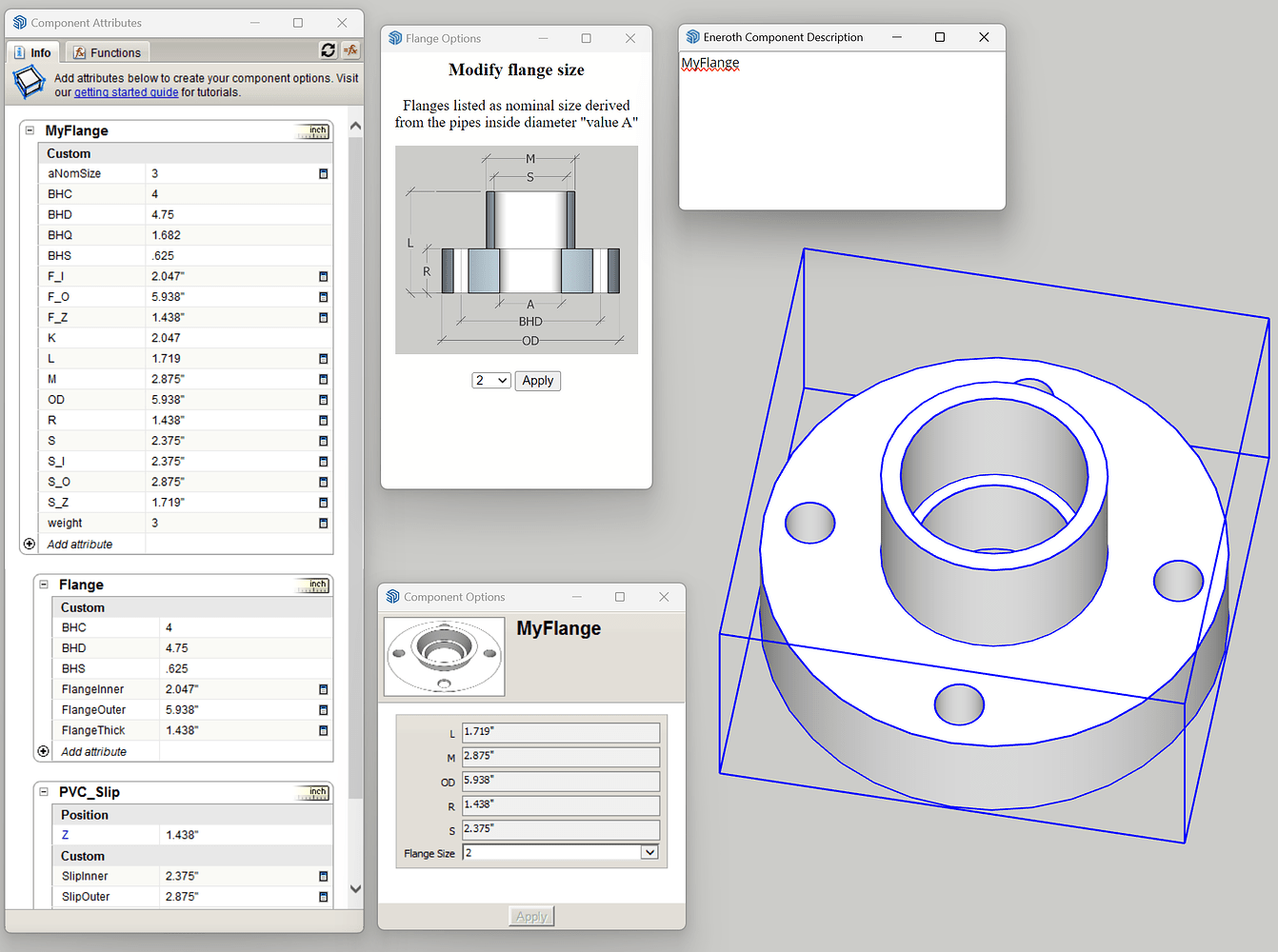Open the size dropdown in Flange Options
The image size is (1278, 952).
click(490, 380)
